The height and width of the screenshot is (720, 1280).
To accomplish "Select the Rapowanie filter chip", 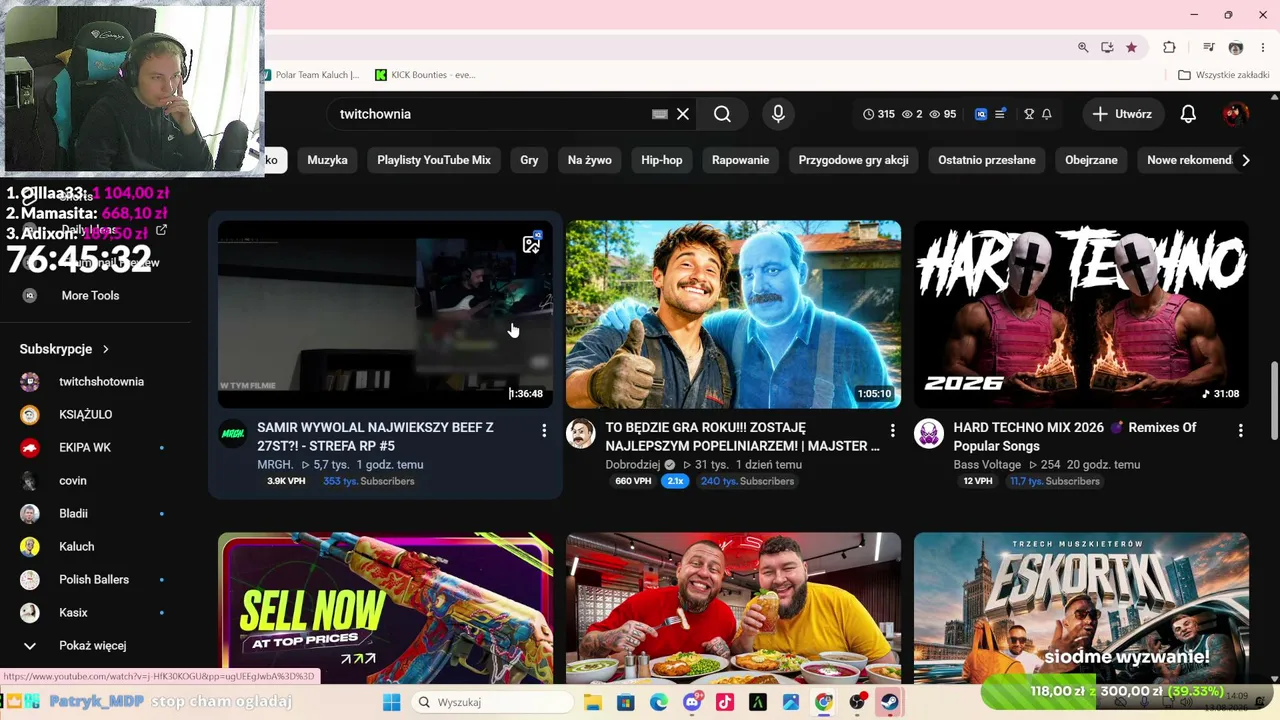I will 740,160.
